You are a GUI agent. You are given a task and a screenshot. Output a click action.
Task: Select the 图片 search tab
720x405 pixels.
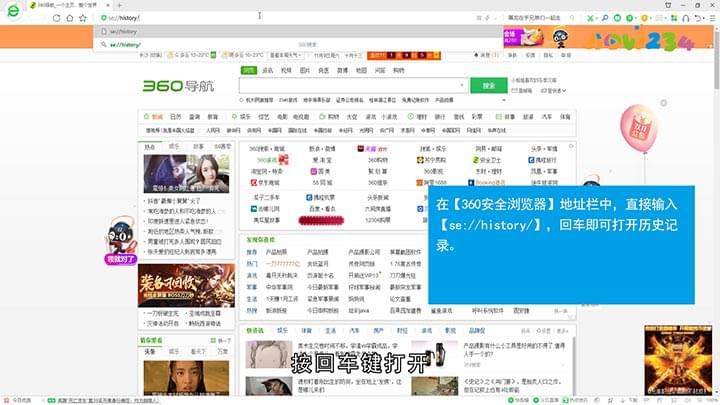[x=305, y=70]
